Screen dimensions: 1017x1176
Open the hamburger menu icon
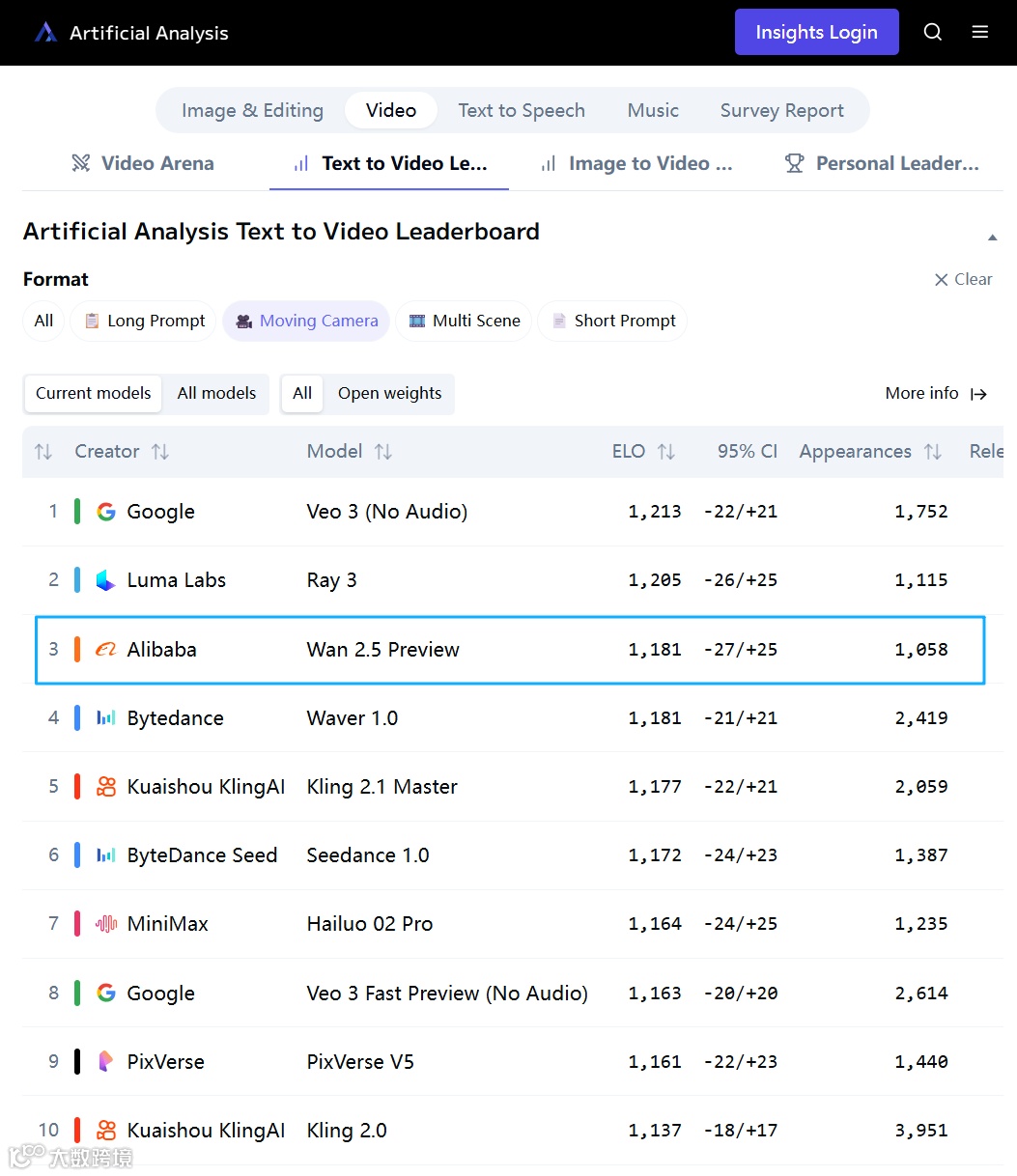click(x=979, y=32)
